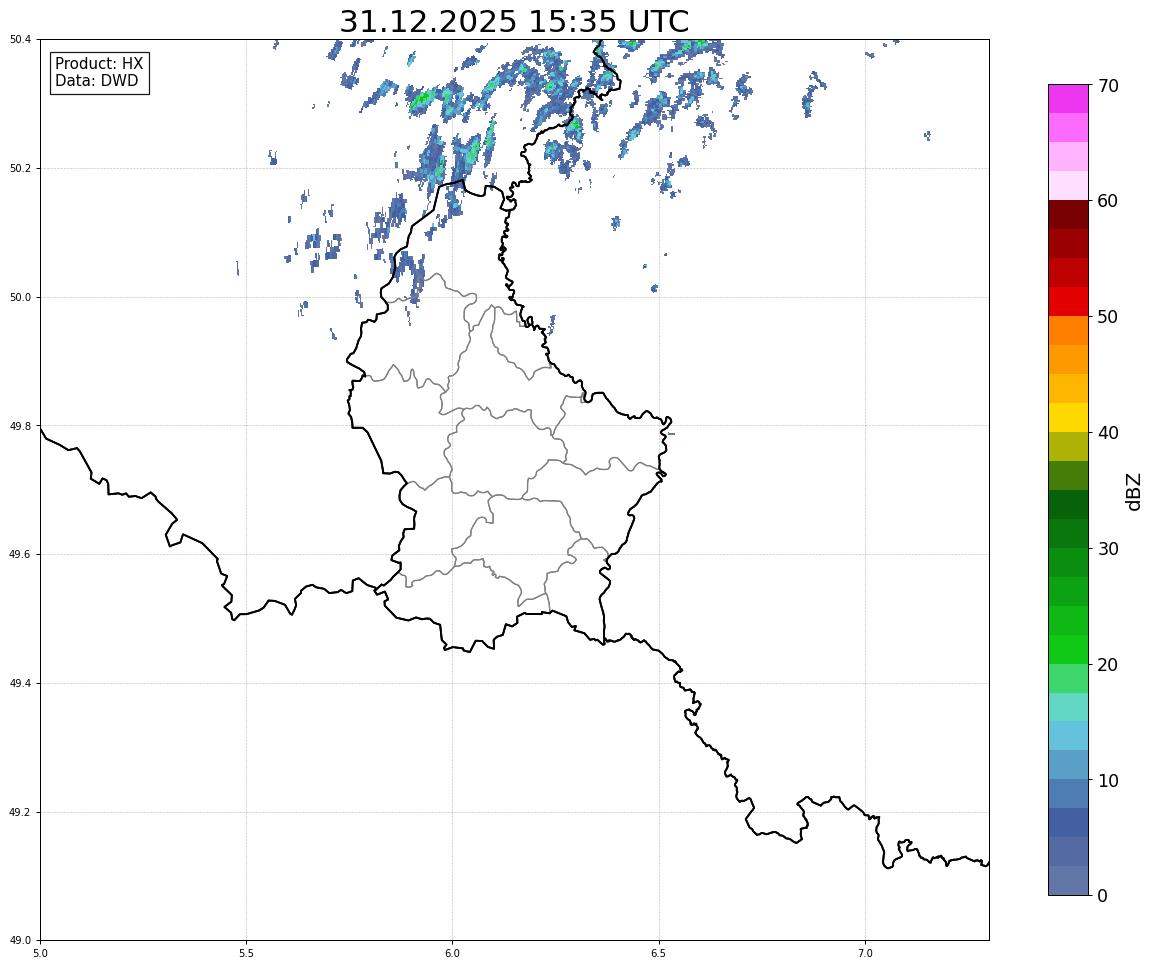Click the colorbar tick label '40'
1152x968 pixels.
point(1108,433)
